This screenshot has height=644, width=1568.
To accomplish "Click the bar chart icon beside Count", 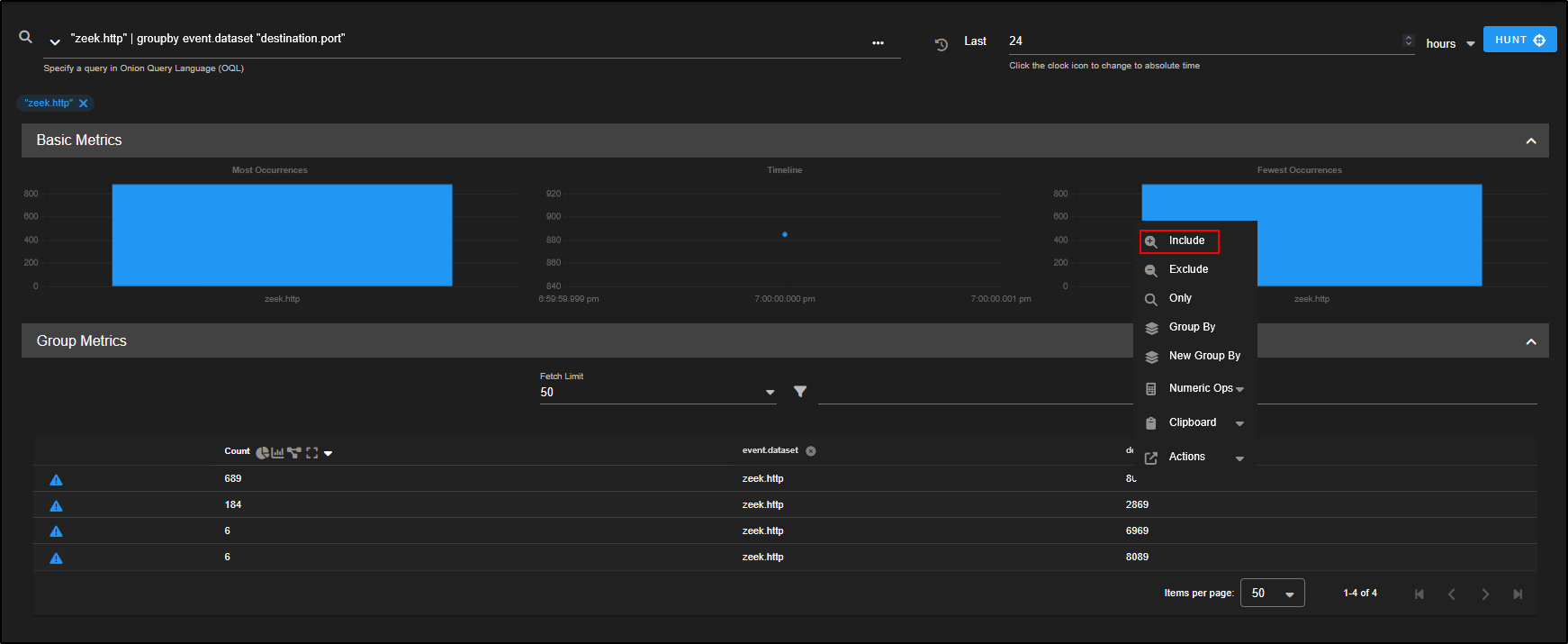I will tap(278, 453).
